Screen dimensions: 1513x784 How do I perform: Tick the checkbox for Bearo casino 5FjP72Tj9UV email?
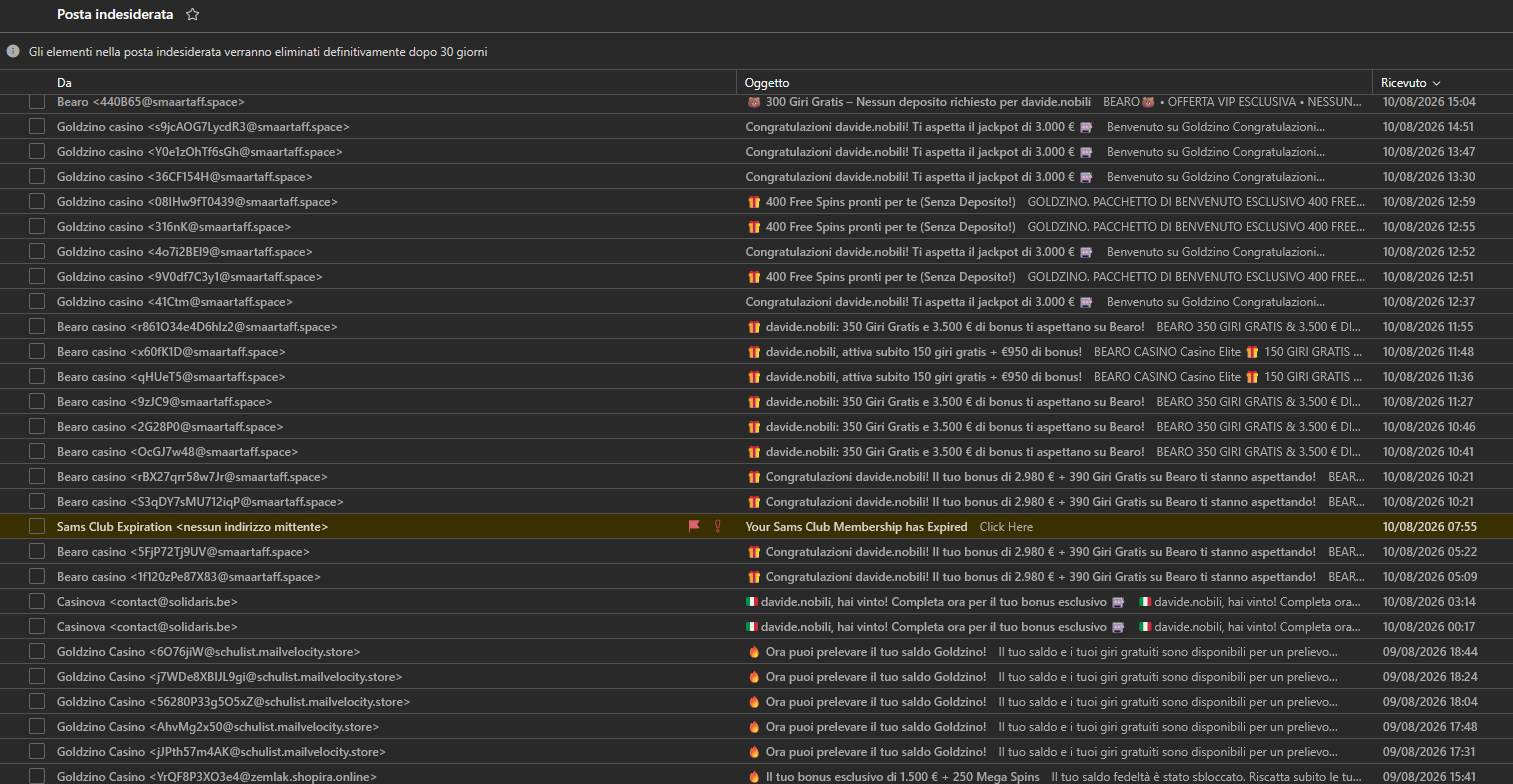coord(37,551)
